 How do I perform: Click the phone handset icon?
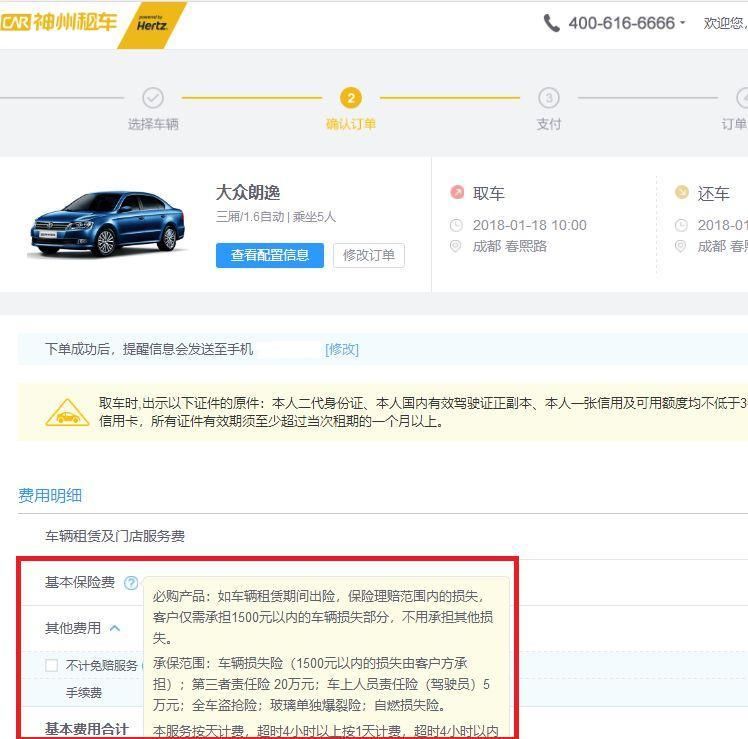tap(551, 23)
